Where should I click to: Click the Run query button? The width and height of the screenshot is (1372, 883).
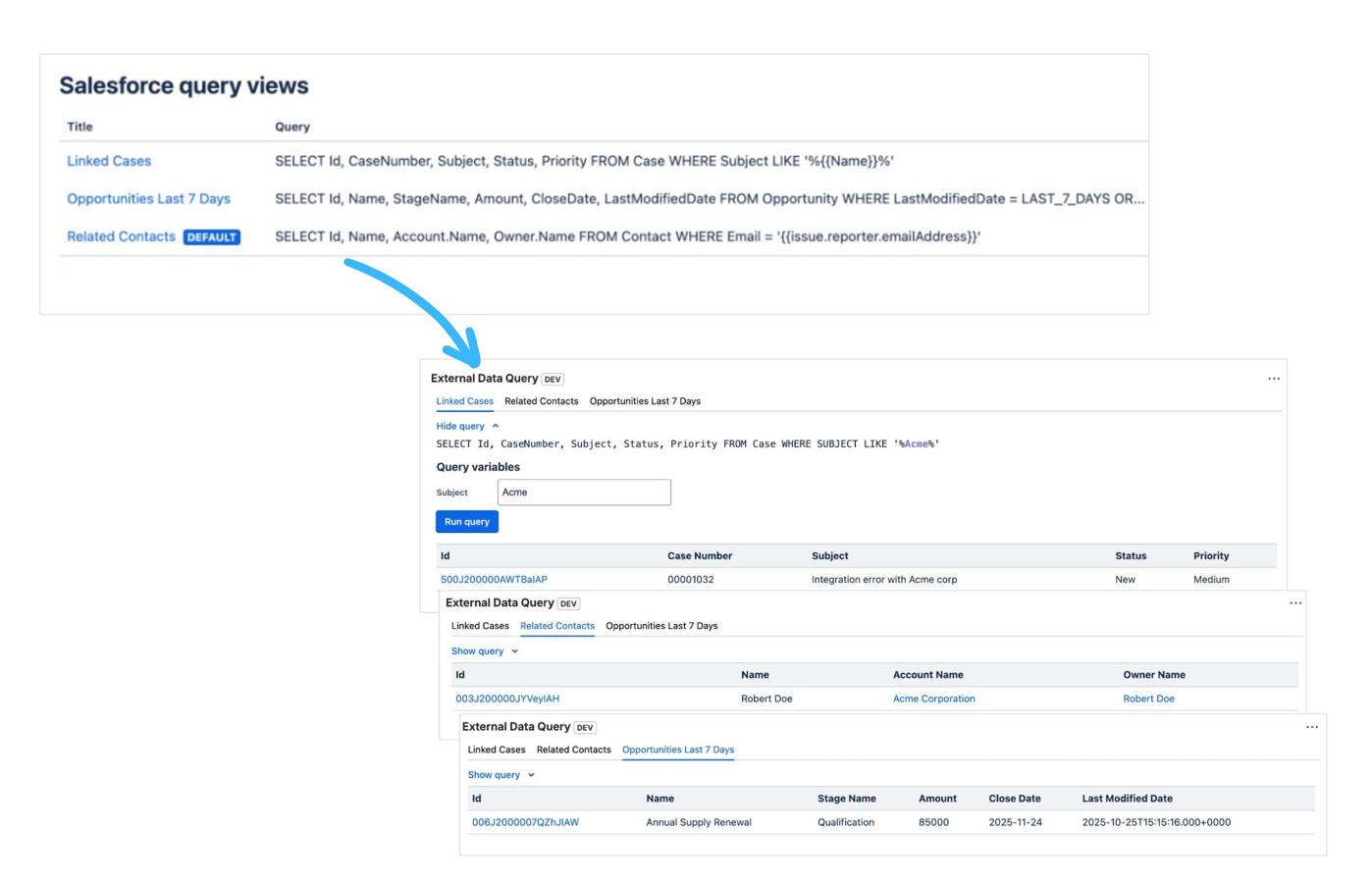click(466, 521)
